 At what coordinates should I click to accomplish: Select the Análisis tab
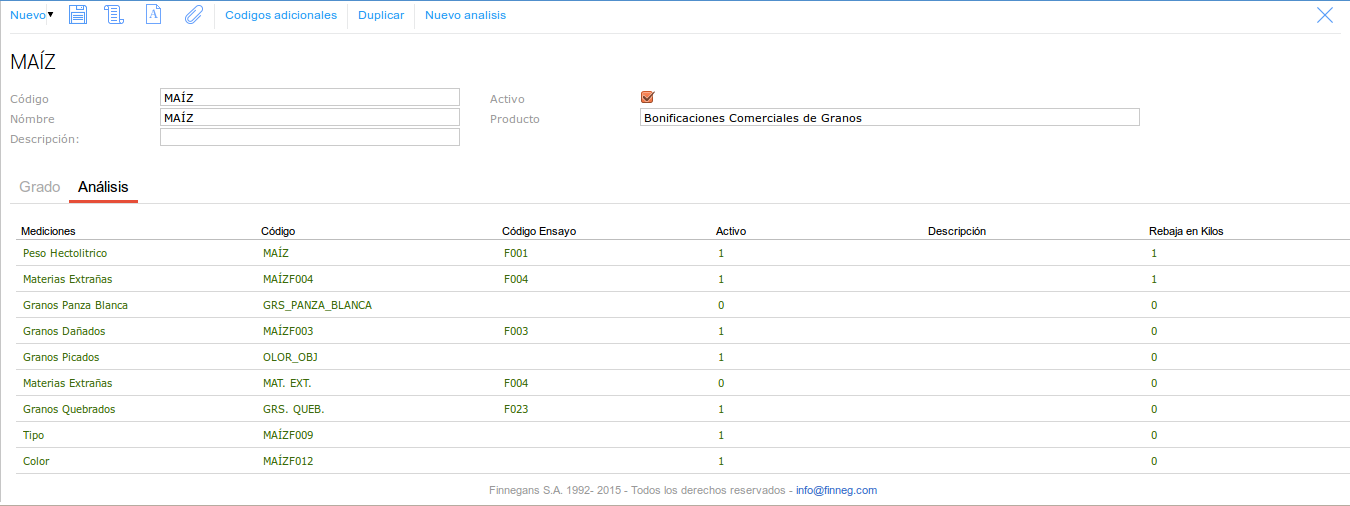pyautogui.click(x=103, y=187)
